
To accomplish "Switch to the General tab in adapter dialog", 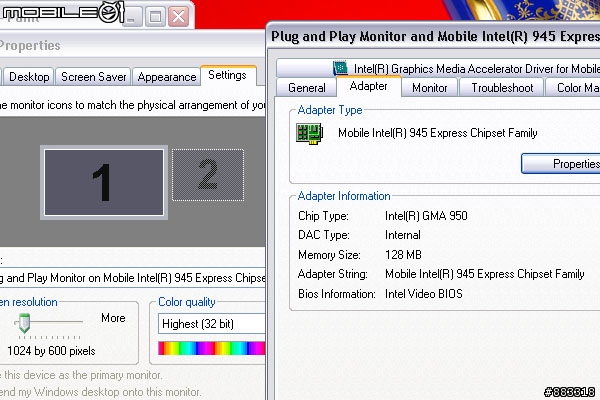I will click(x=307, y=88).
